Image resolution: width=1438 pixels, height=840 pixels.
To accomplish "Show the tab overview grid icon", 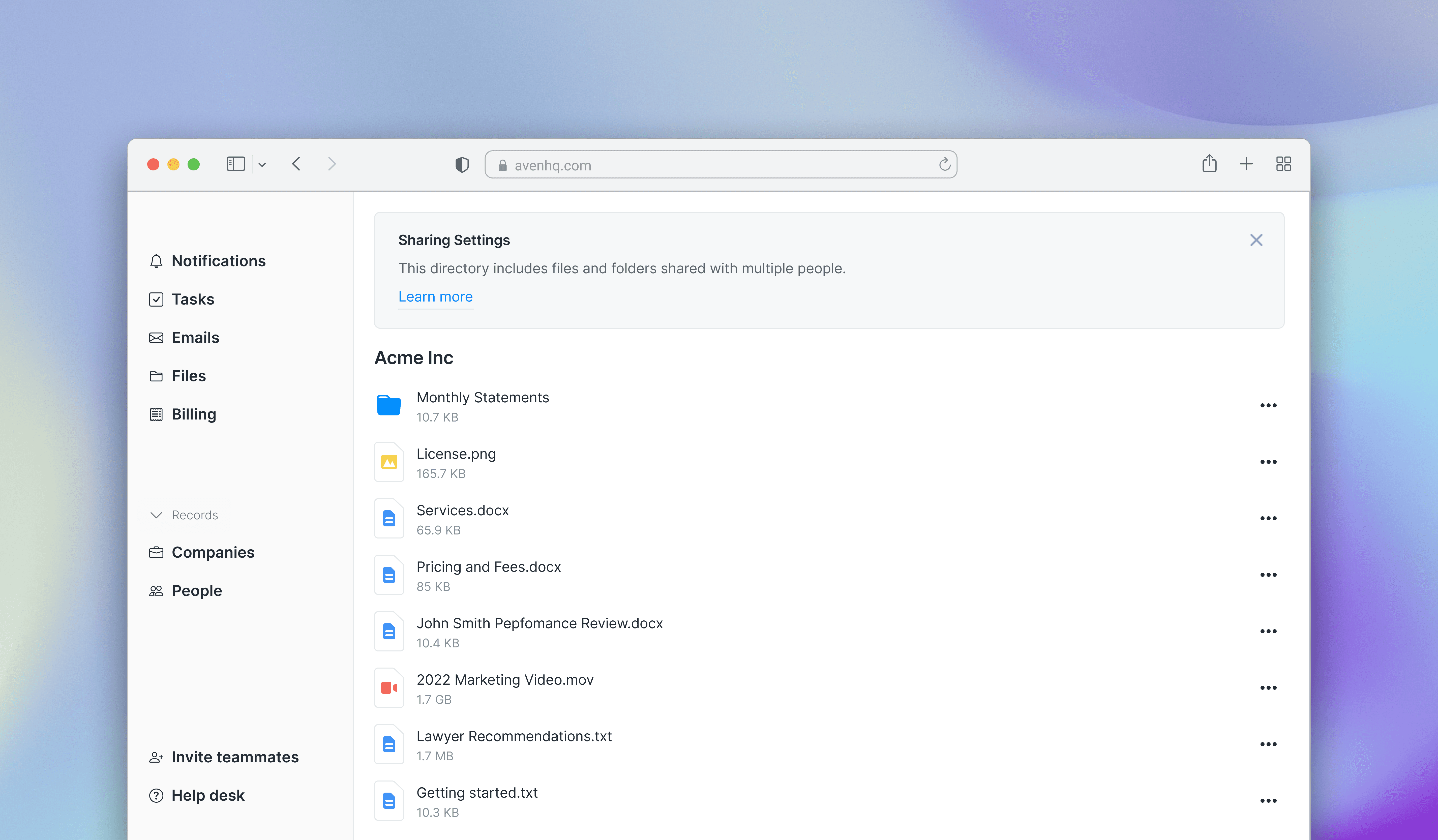I will click(1283, 164).
